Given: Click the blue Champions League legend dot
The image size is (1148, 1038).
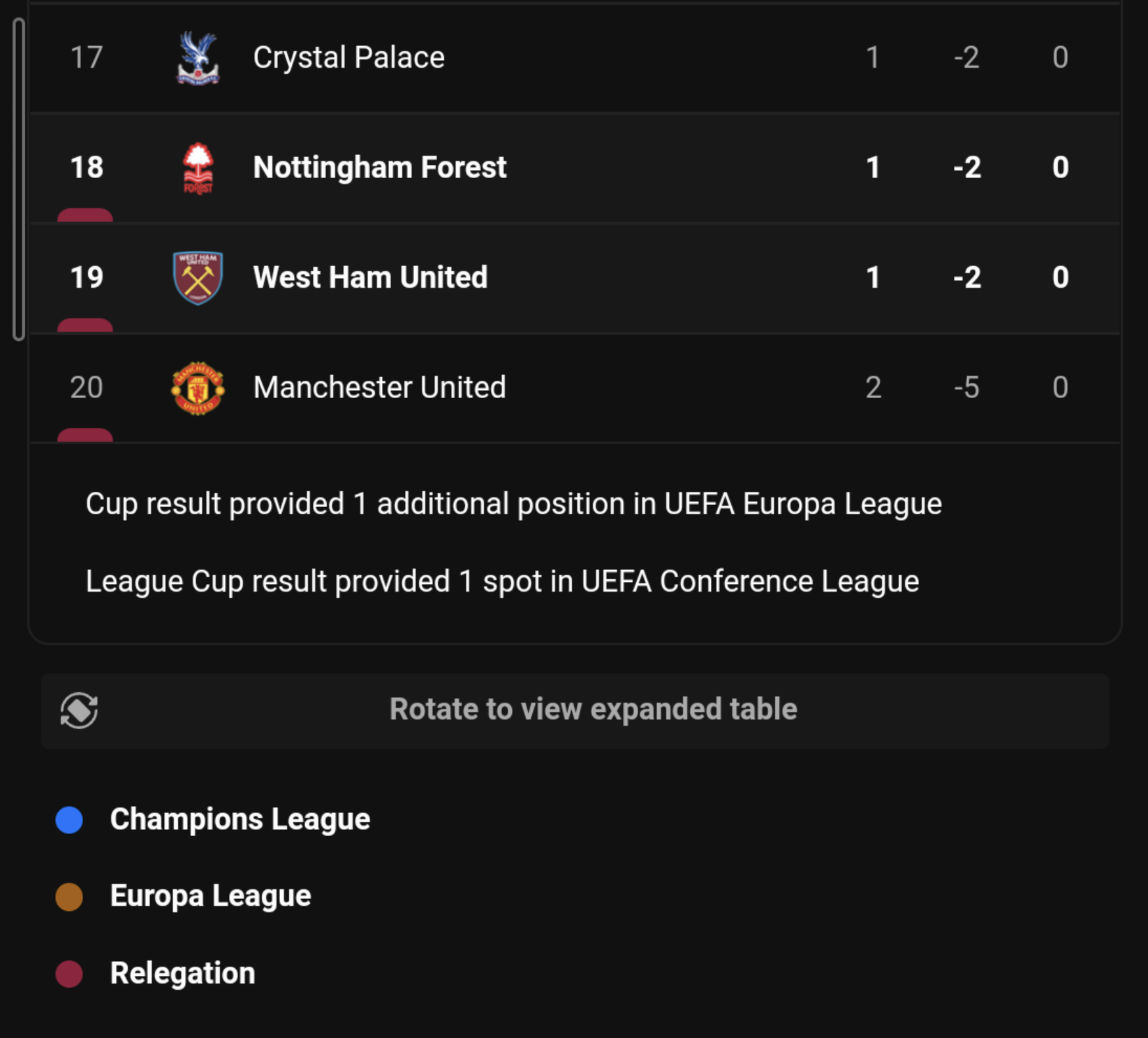Looking at the screenshot, I should click(69, 819).
